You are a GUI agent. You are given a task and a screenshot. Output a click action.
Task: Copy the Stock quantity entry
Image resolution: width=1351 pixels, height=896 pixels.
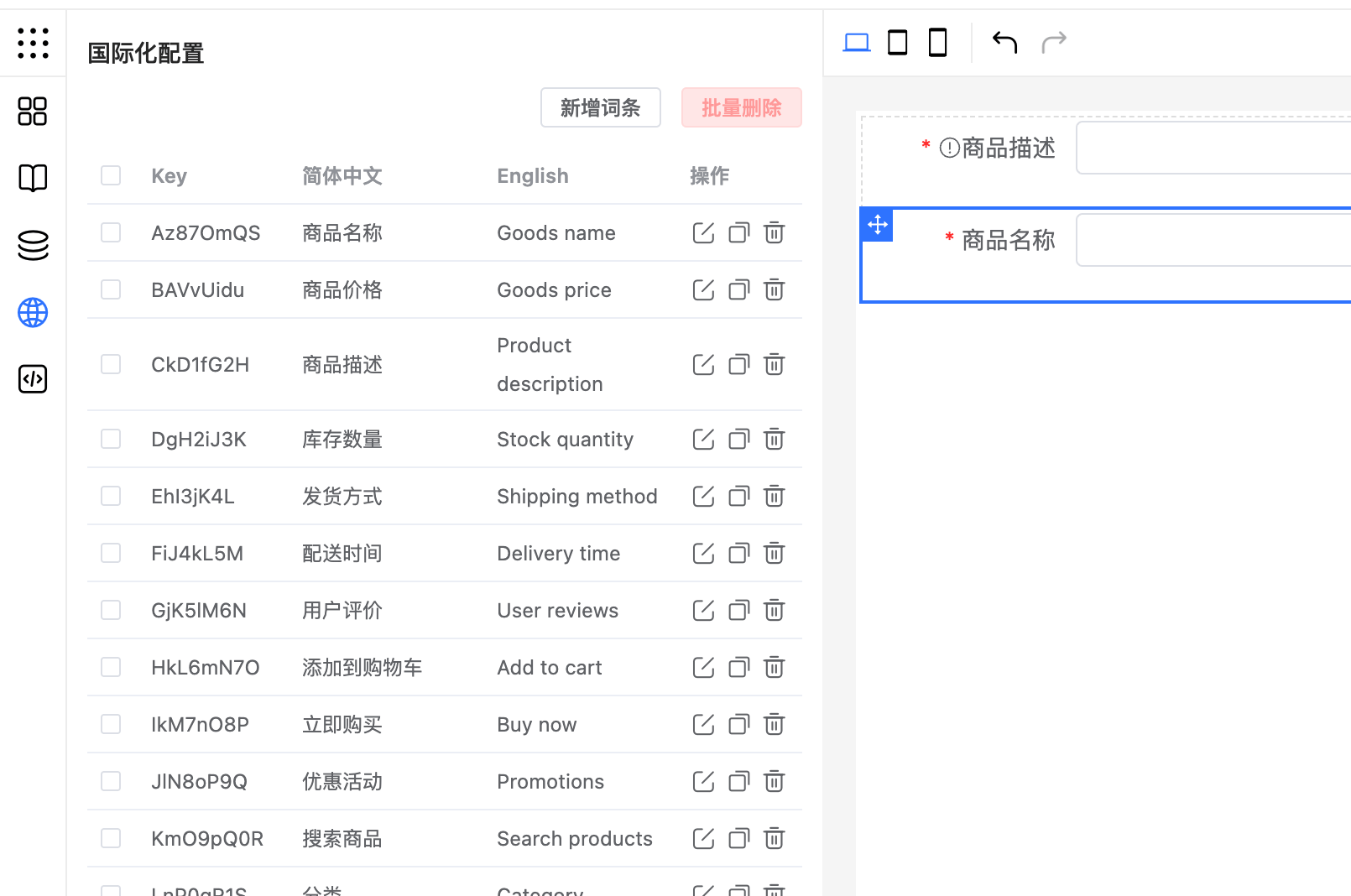click(738, 440)
